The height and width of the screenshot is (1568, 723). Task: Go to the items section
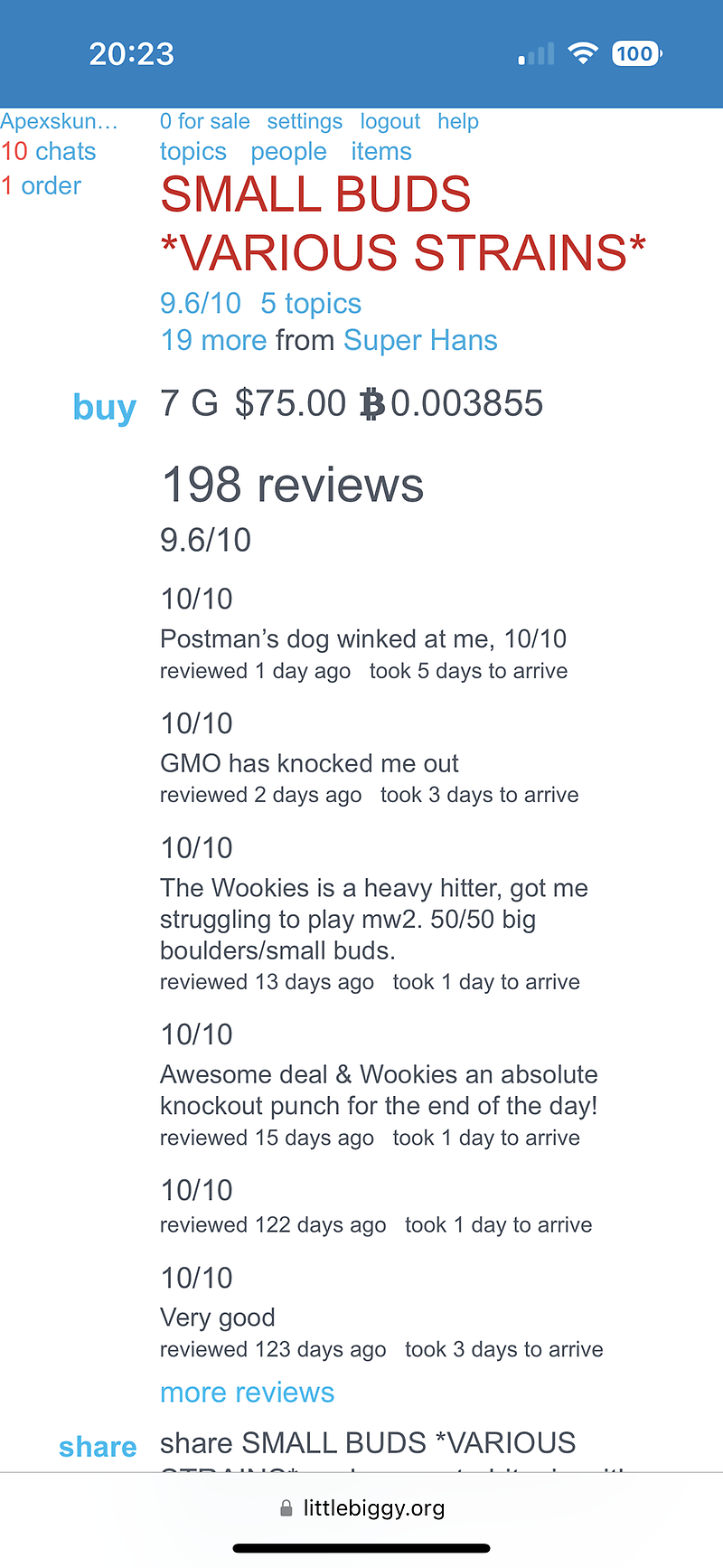380,152
